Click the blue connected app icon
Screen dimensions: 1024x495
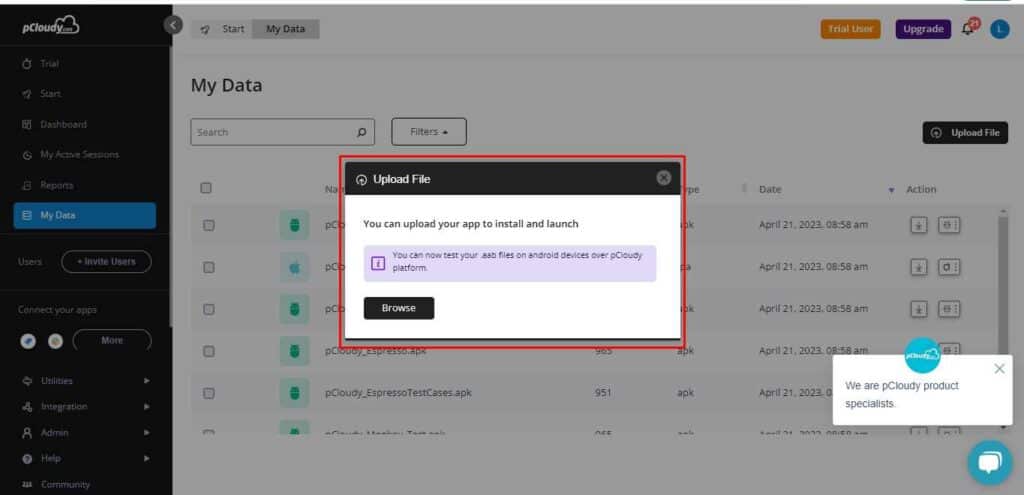(28, 341)
